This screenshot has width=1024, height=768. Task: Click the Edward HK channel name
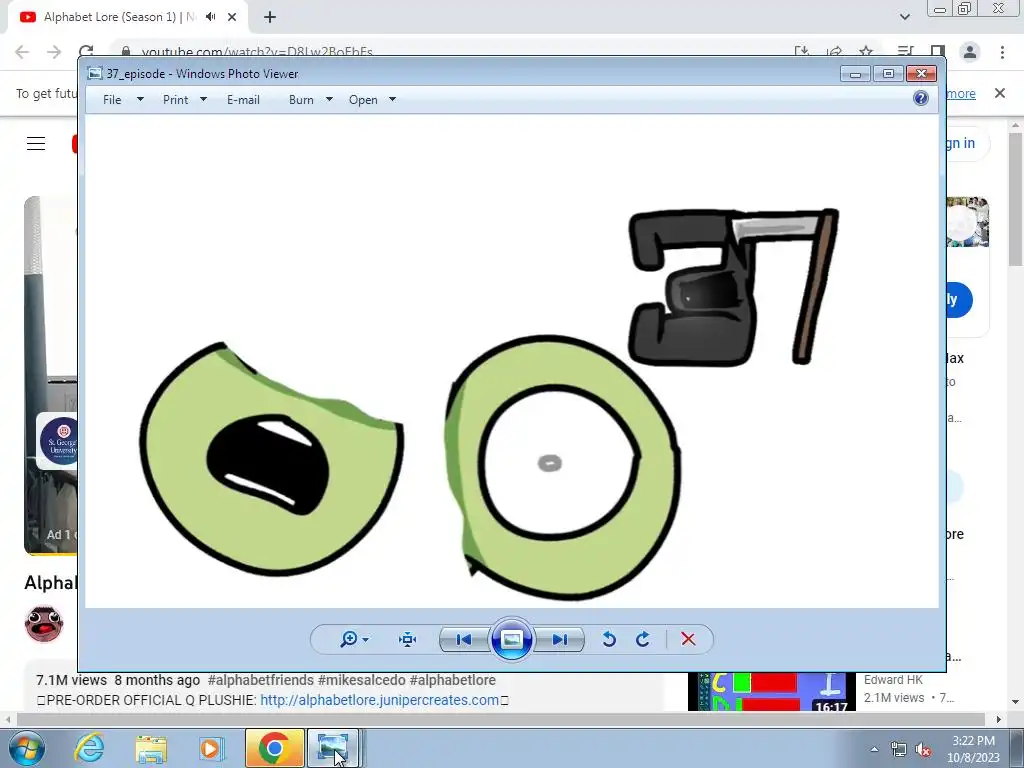coord(893,680)
